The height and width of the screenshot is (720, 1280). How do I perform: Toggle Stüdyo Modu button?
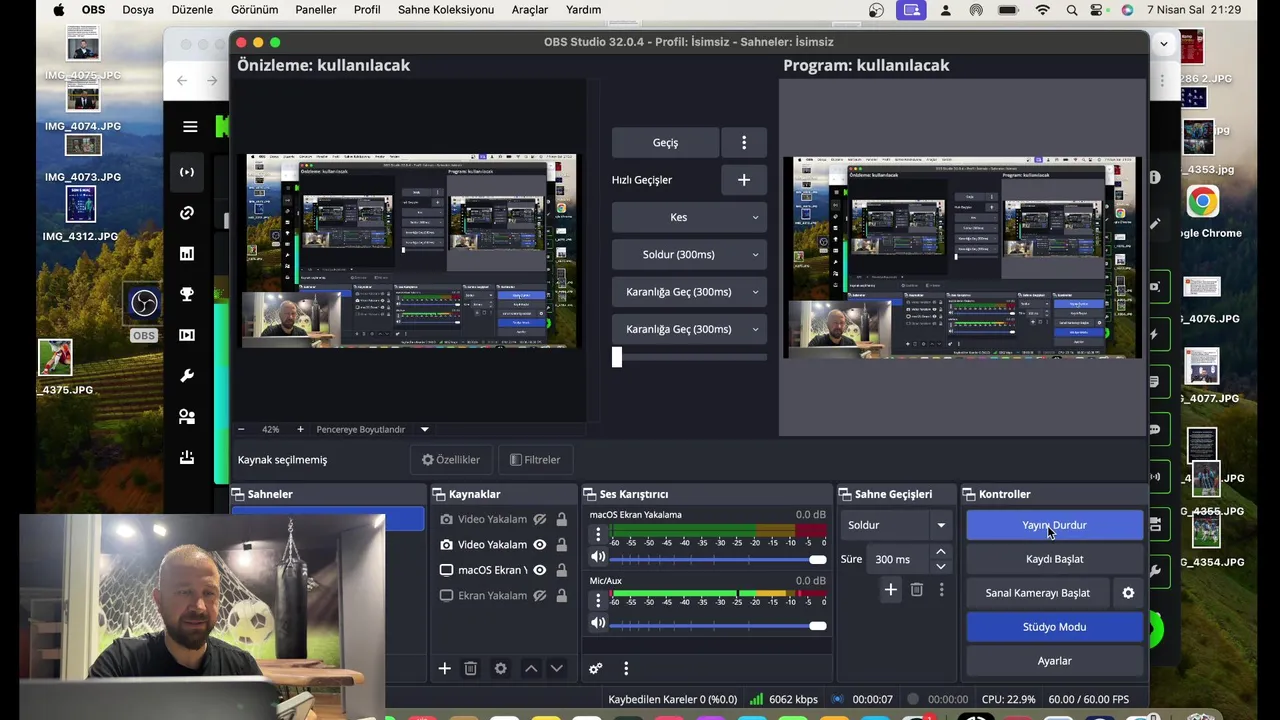pos(1054,627)
